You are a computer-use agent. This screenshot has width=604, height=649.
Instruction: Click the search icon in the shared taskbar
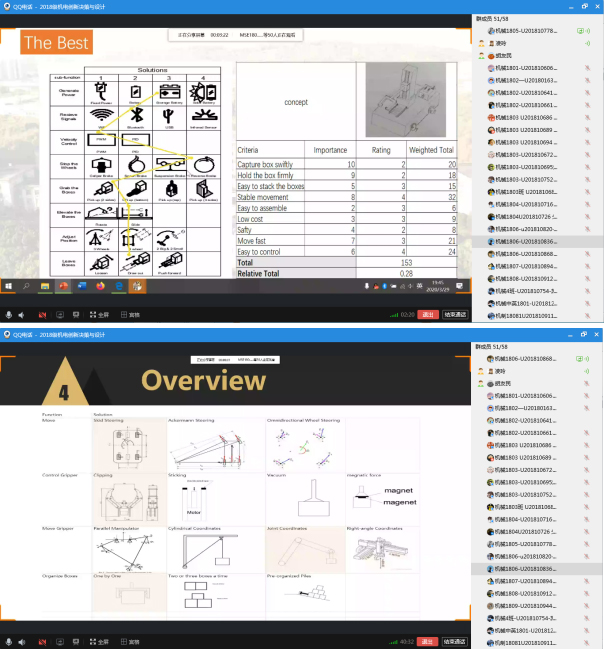click(x=26, y=286)
